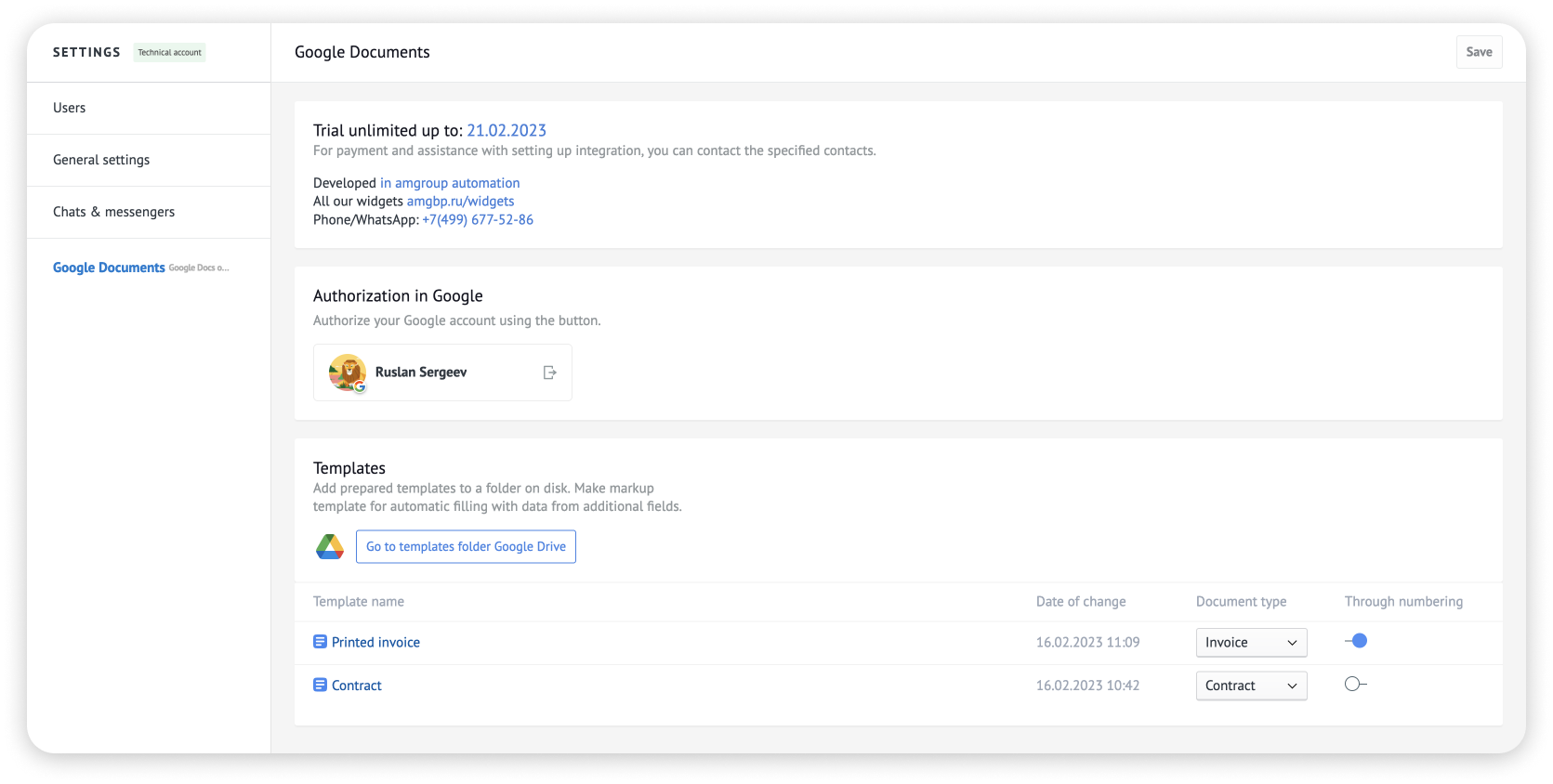The height and width of the screenshot is (784, 1553).
Task: Go to templates folder Google Drive
Action: 466,546
